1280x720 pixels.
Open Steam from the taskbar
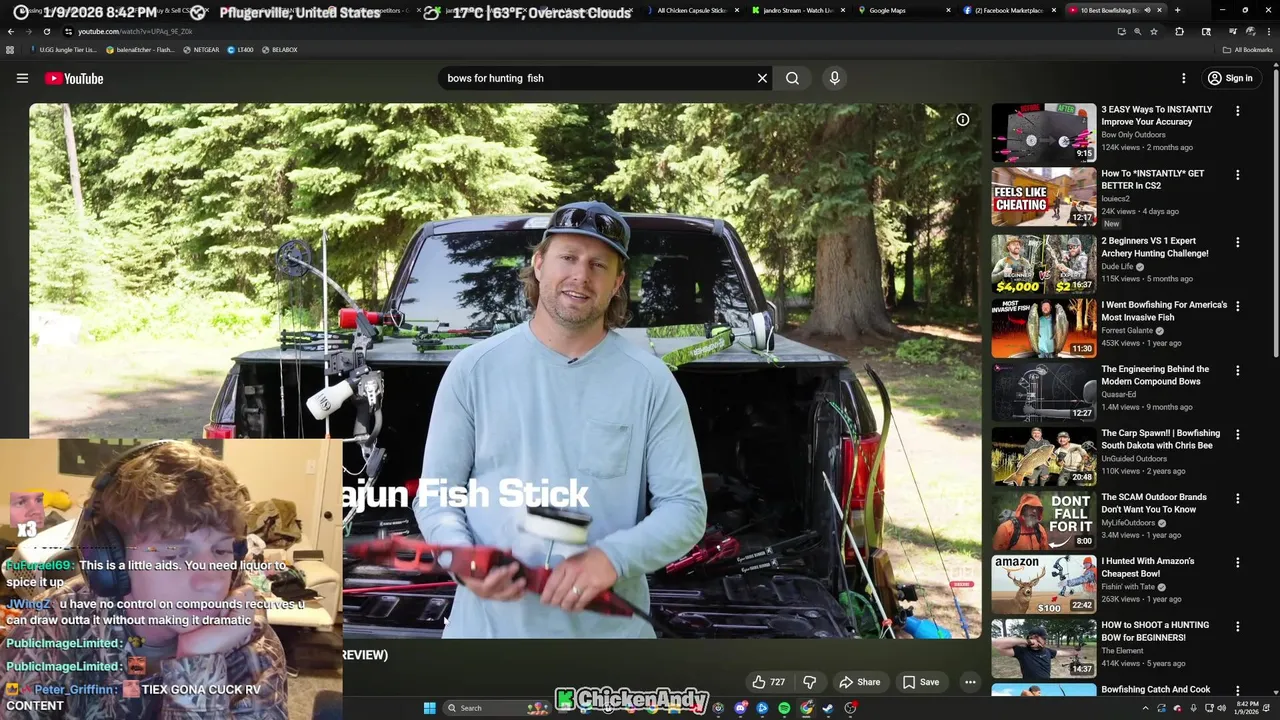[827, 708]
